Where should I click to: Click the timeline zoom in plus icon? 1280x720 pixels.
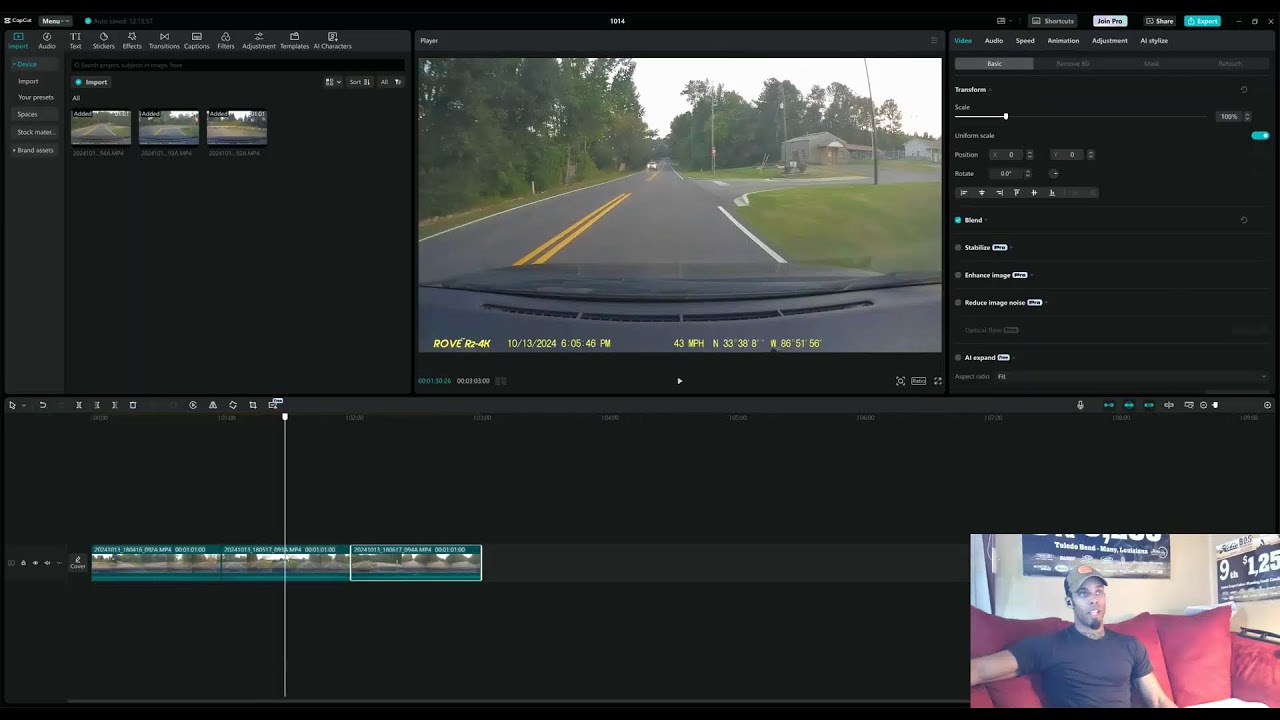coord(1267,405)
